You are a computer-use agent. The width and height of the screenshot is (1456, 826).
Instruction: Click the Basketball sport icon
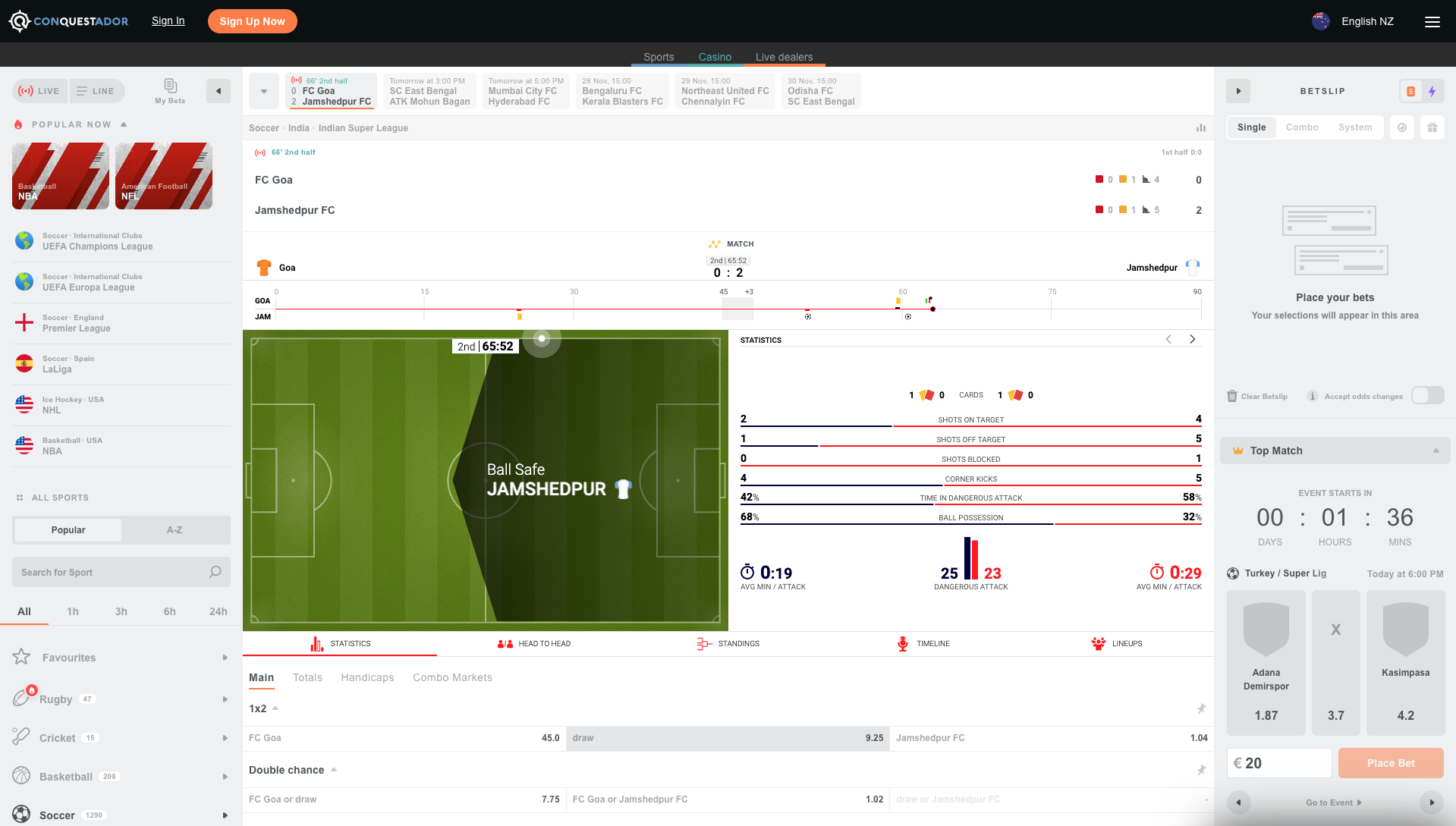click(x=21, y=775)
